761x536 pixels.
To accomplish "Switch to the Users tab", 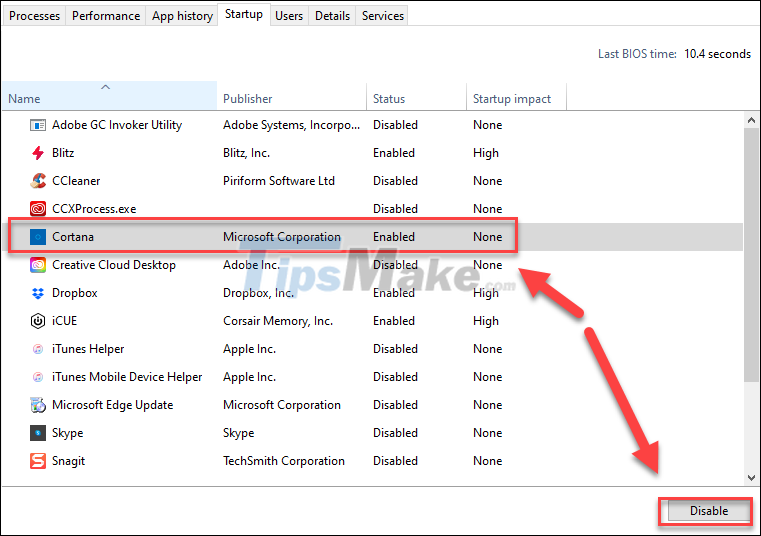I will [289, 16].
